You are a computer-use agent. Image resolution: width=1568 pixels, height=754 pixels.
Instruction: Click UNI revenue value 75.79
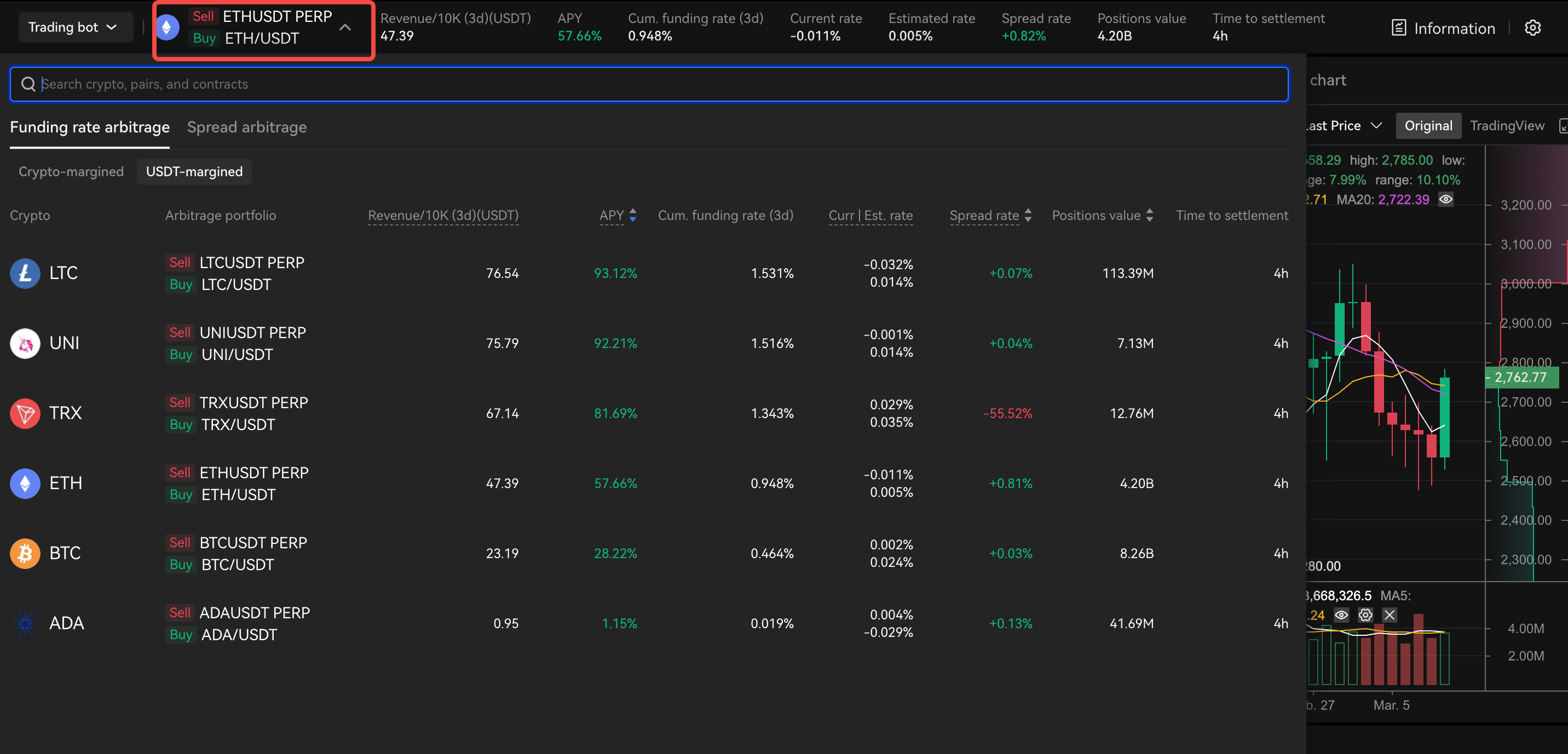point(502,343)
